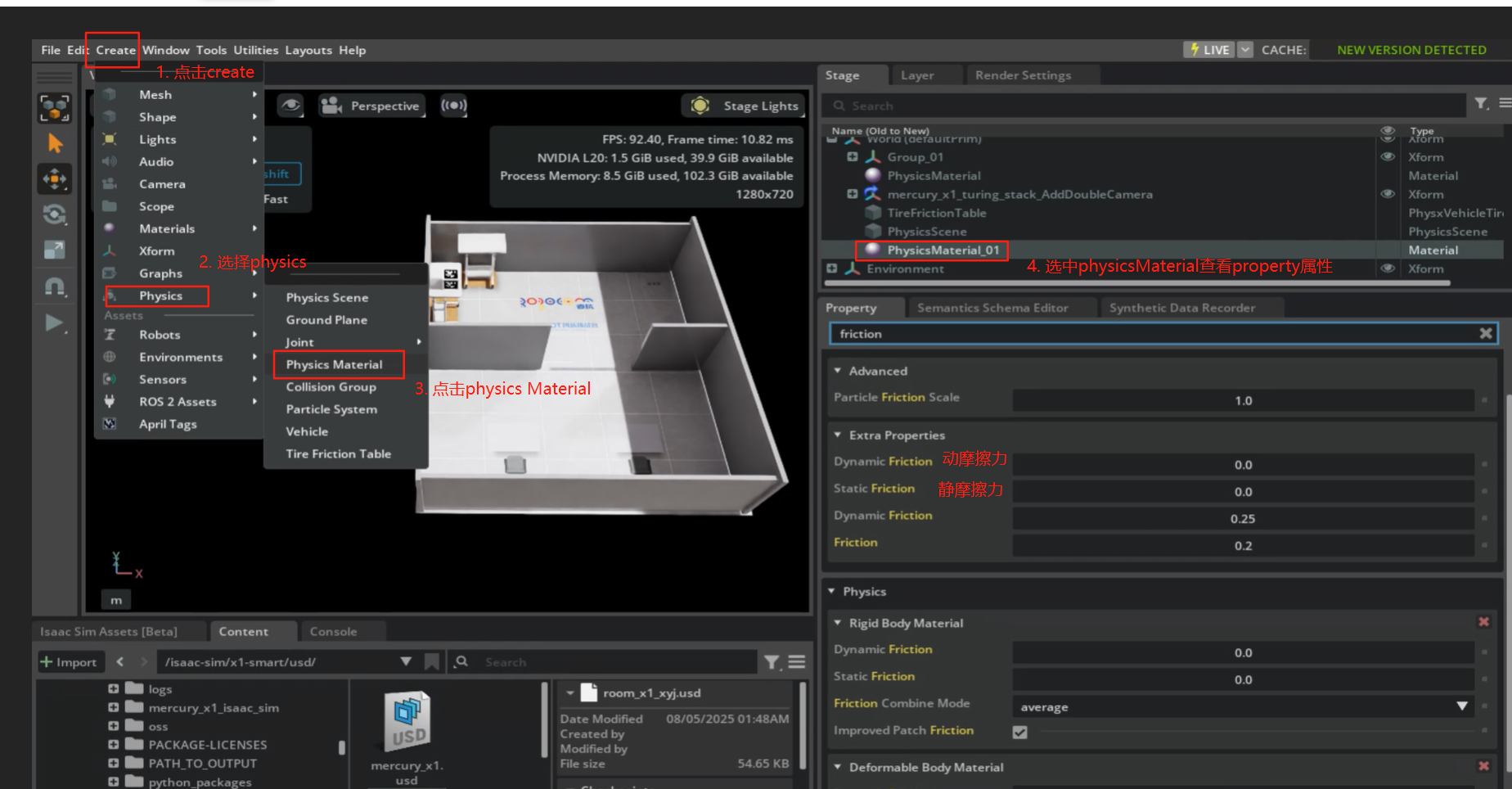Expand the logs folder
This screenshot has width=1512, height=789.
[x=114, y=689]
